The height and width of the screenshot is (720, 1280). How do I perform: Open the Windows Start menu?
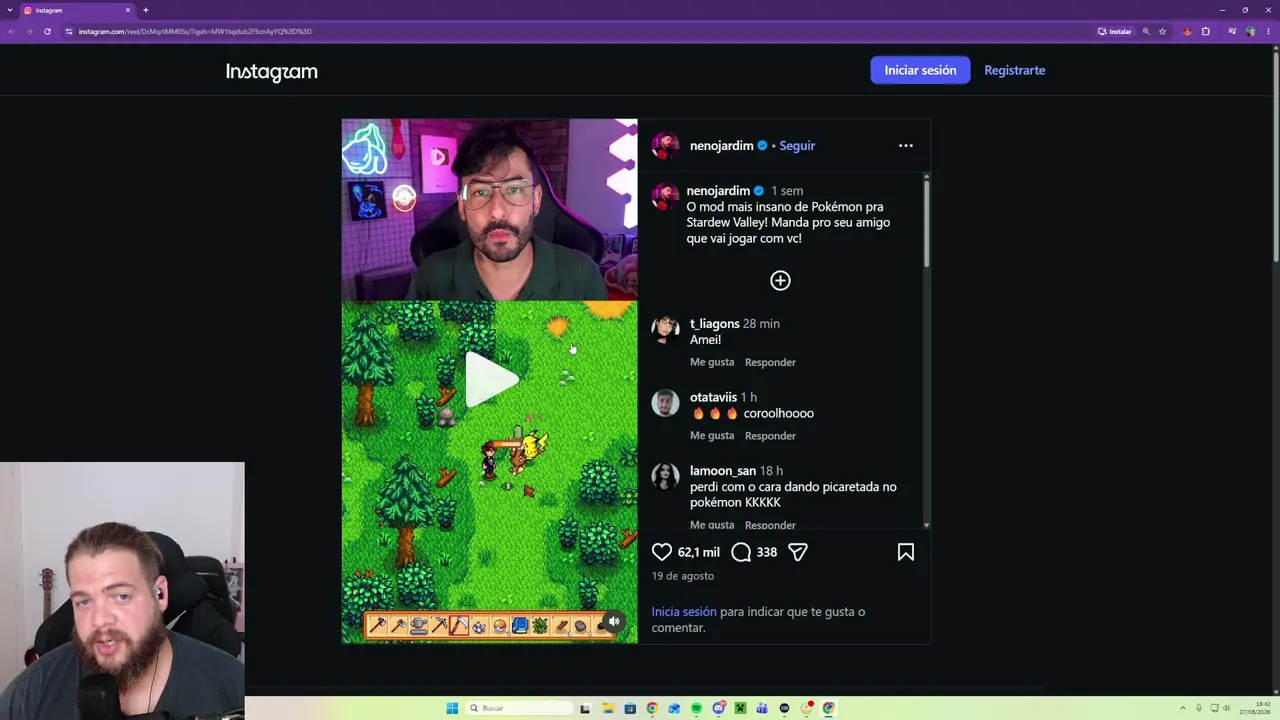(452, 708)
